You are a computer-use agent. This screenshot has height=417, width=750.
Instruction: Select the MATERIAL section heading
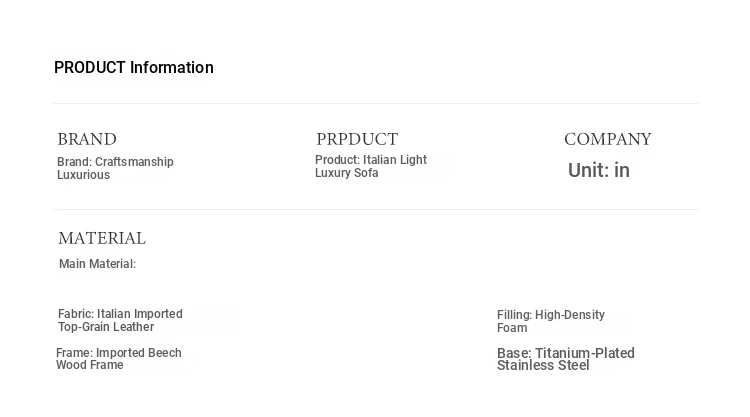102,239
